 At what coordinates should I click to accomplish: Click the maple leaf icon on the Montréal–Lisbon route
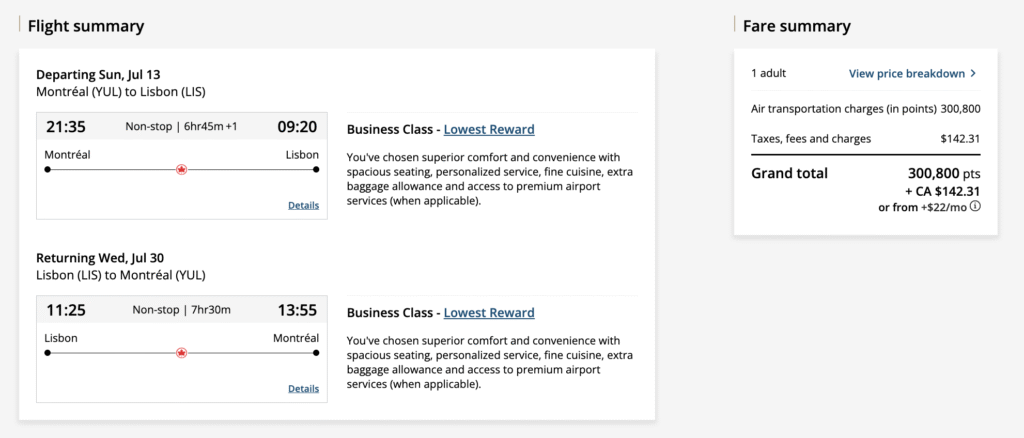181,169
